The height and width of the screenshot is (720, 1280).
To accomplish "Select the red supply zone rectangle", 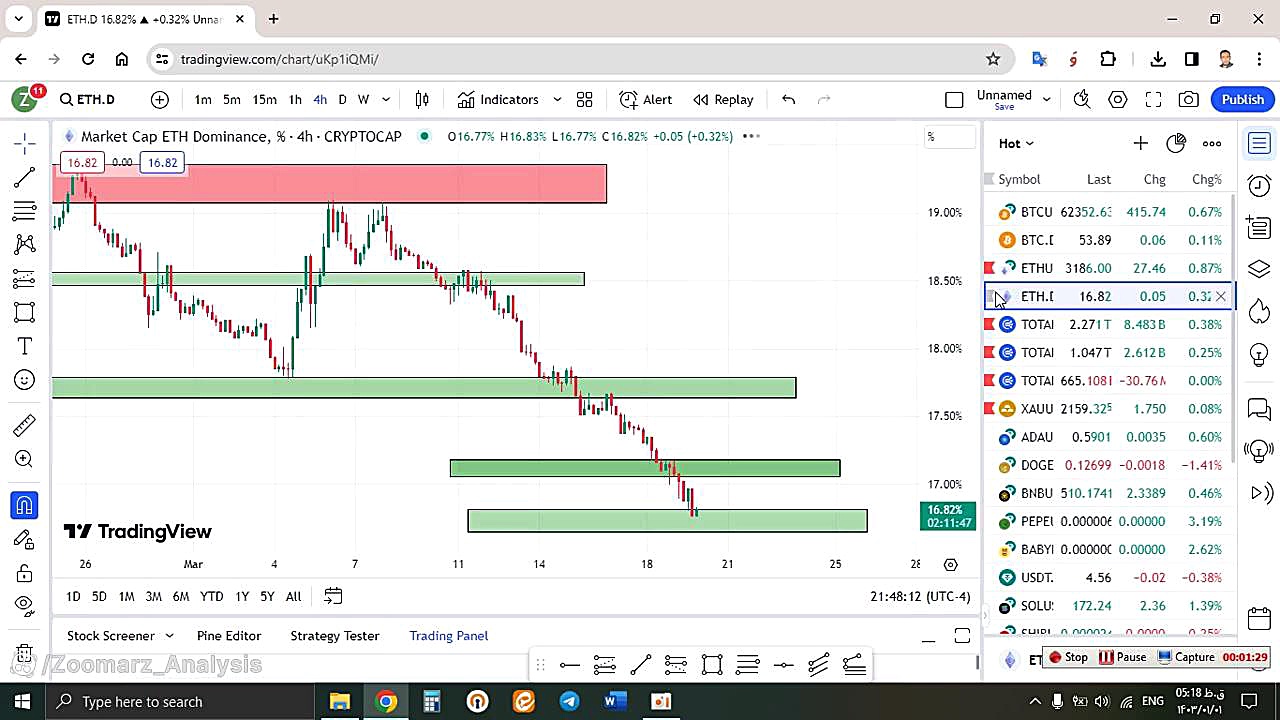I will tap(330, 184).
